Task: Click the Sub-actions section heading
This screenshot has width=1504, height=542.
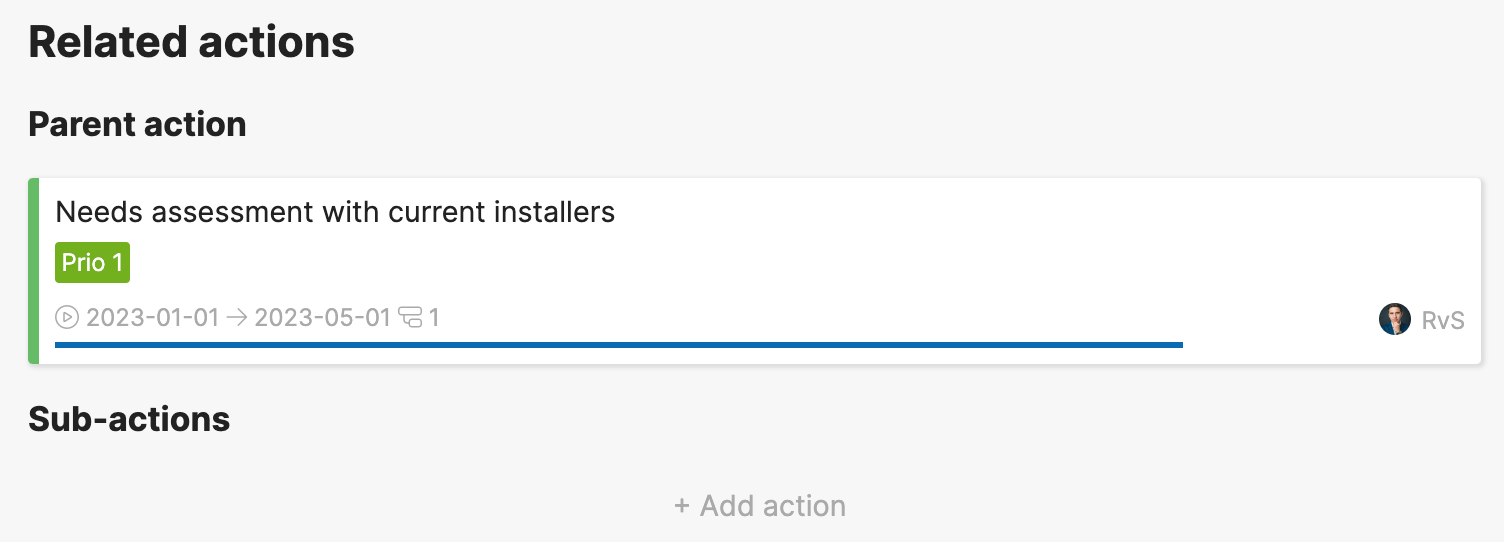Action: pyautogui.click(x=129, y=419)
